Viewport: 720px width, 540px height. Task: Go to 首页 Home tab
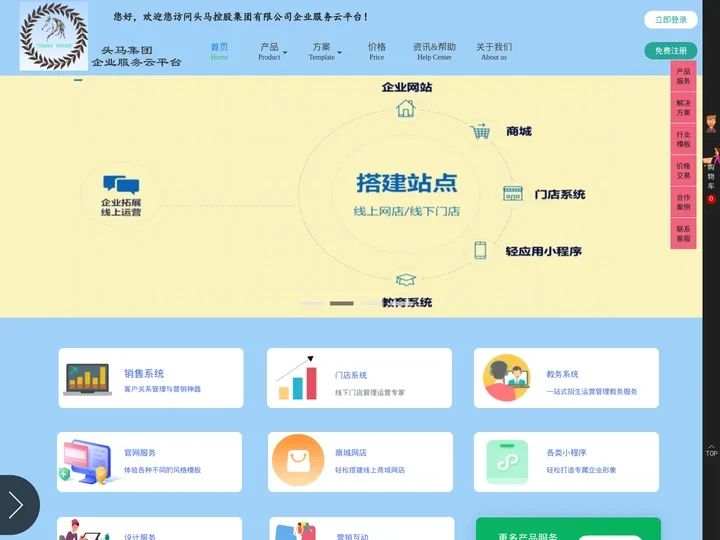(219, 51)
